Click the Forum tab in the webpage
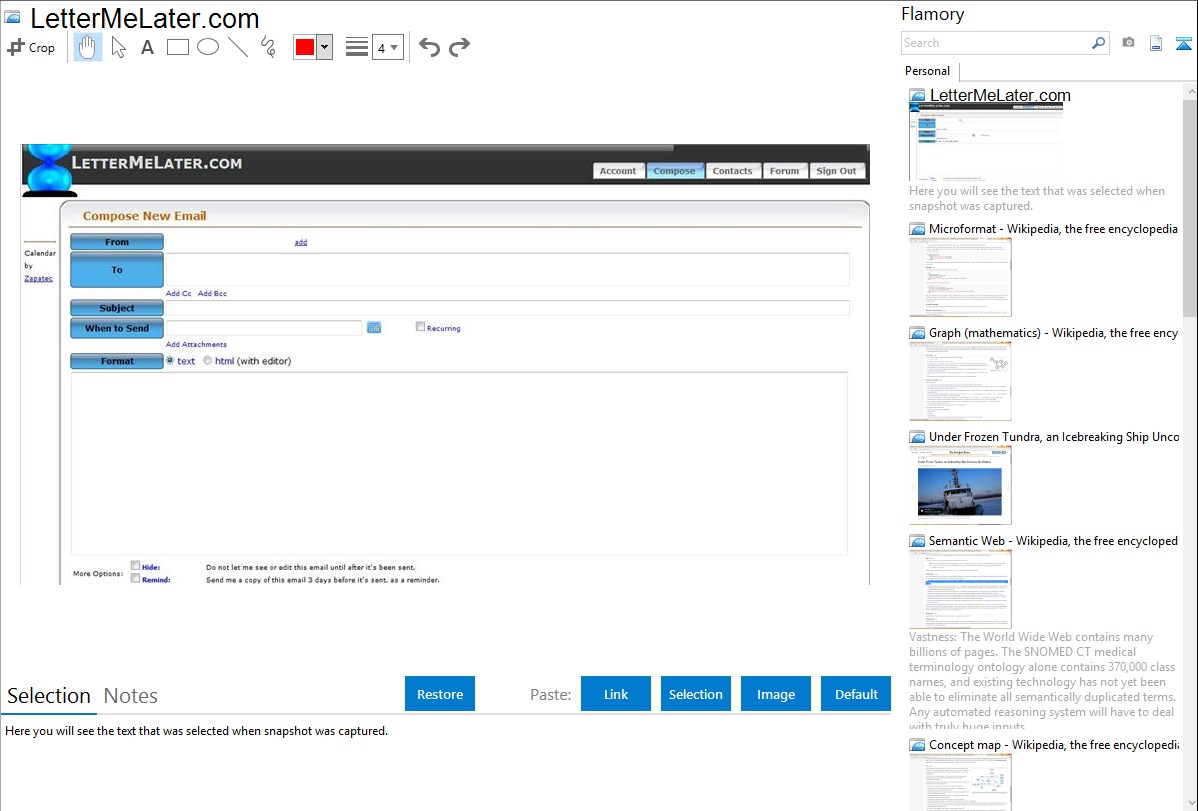The image size is (1198, 811). point(784,171)
